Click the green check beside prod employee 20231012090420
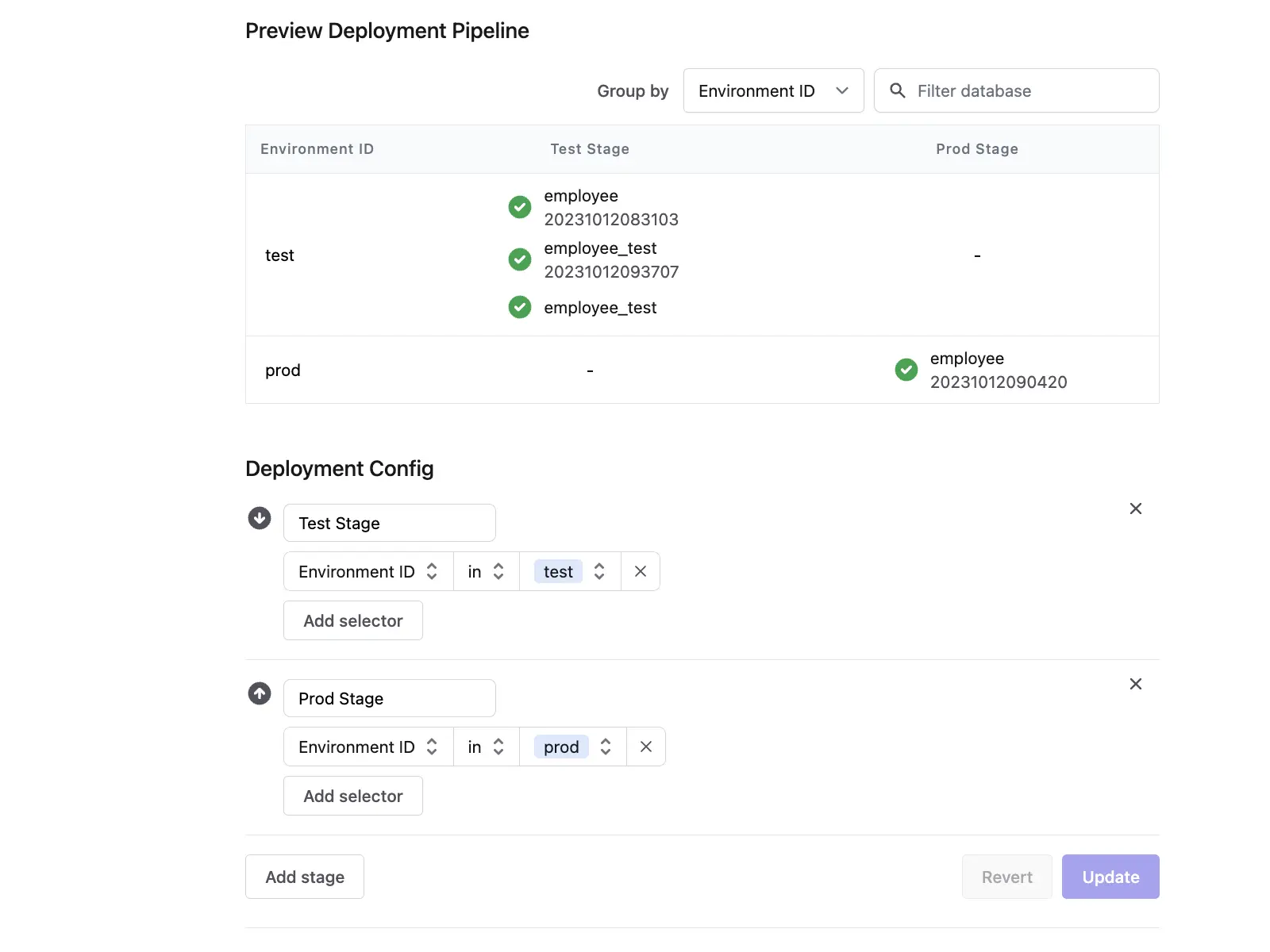The width and height of the screenshot is (1270, 952). tap(906, 370)
